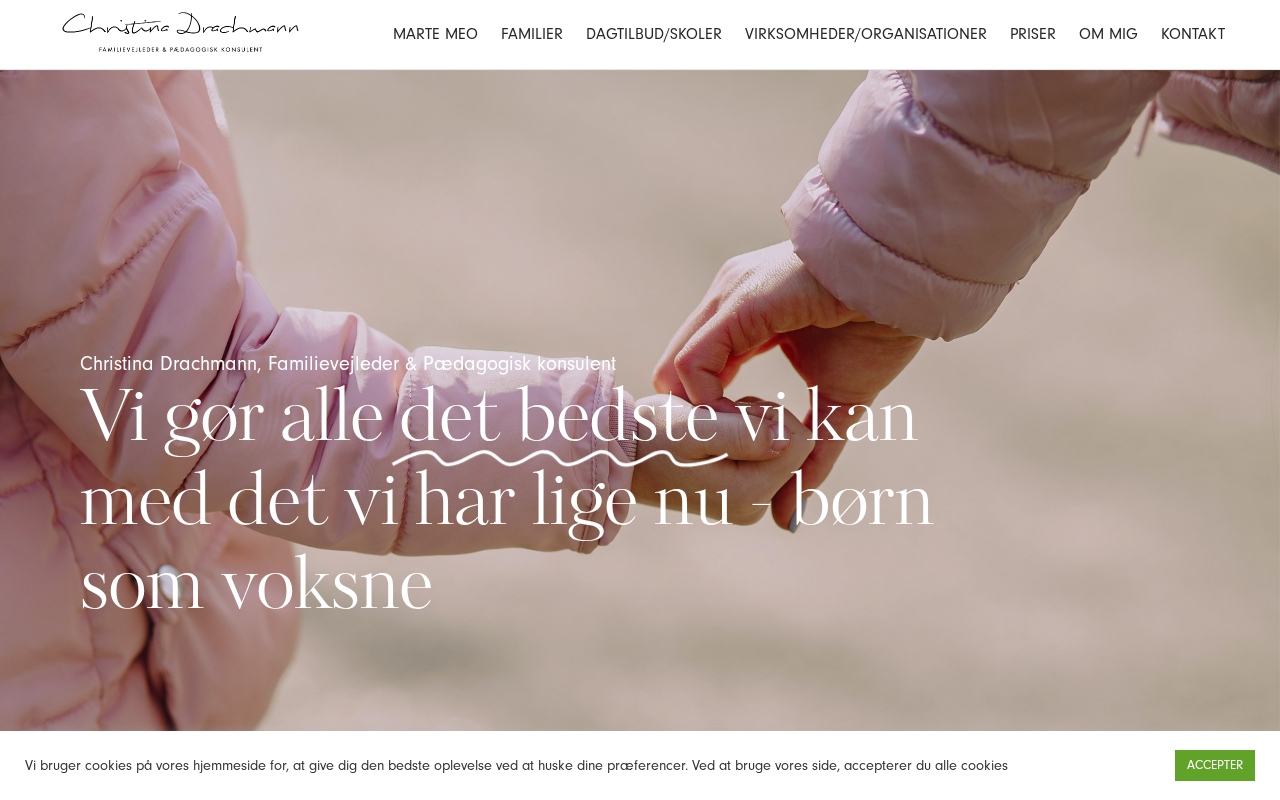Select VIRKSOMHEDER/ORGANISATIONER in the navigation
Viewport: 1280px width, 800px height.
(866, 34)
